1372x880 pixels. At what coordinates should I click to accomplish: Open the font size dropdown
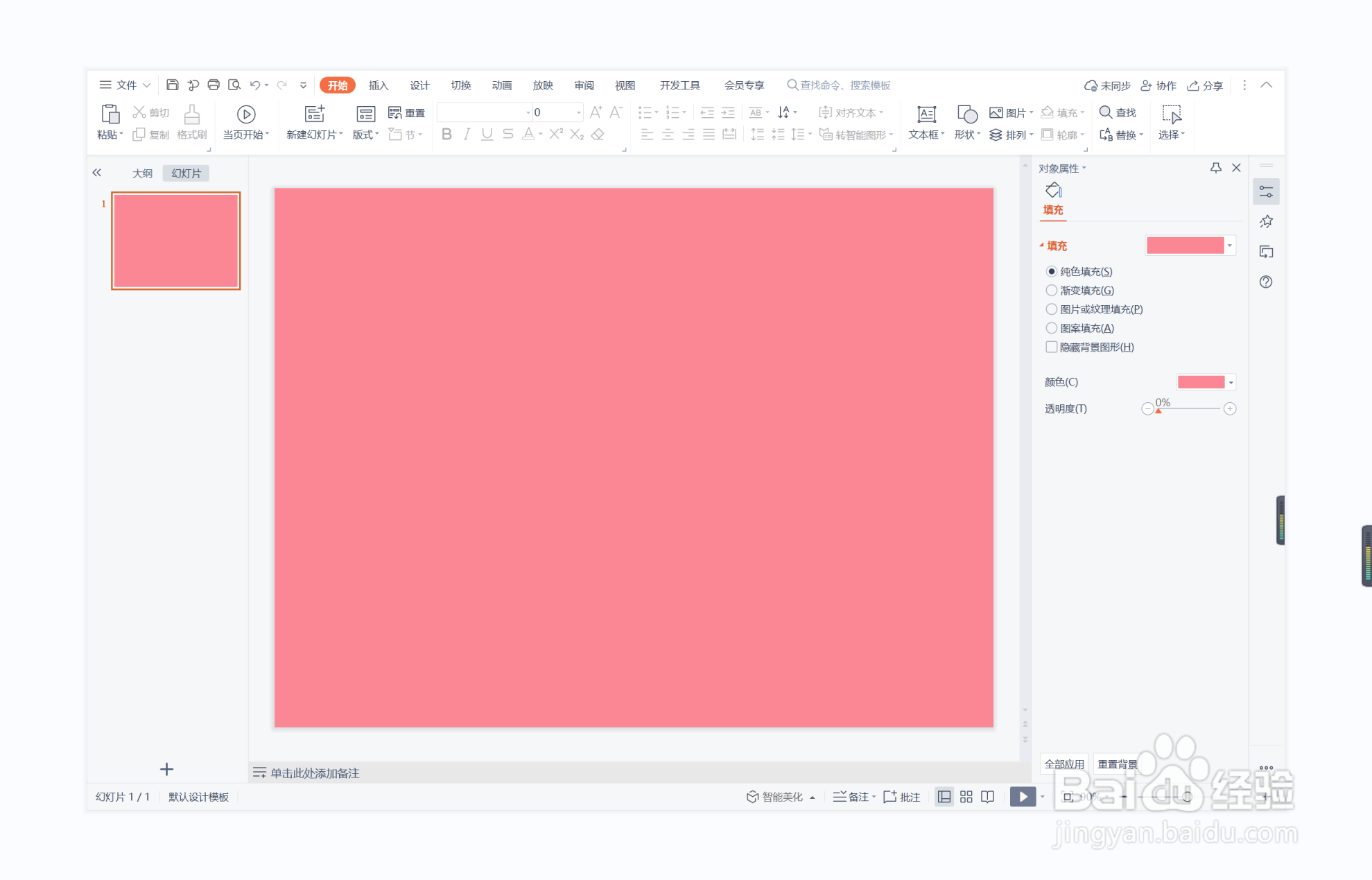point(578,112)
